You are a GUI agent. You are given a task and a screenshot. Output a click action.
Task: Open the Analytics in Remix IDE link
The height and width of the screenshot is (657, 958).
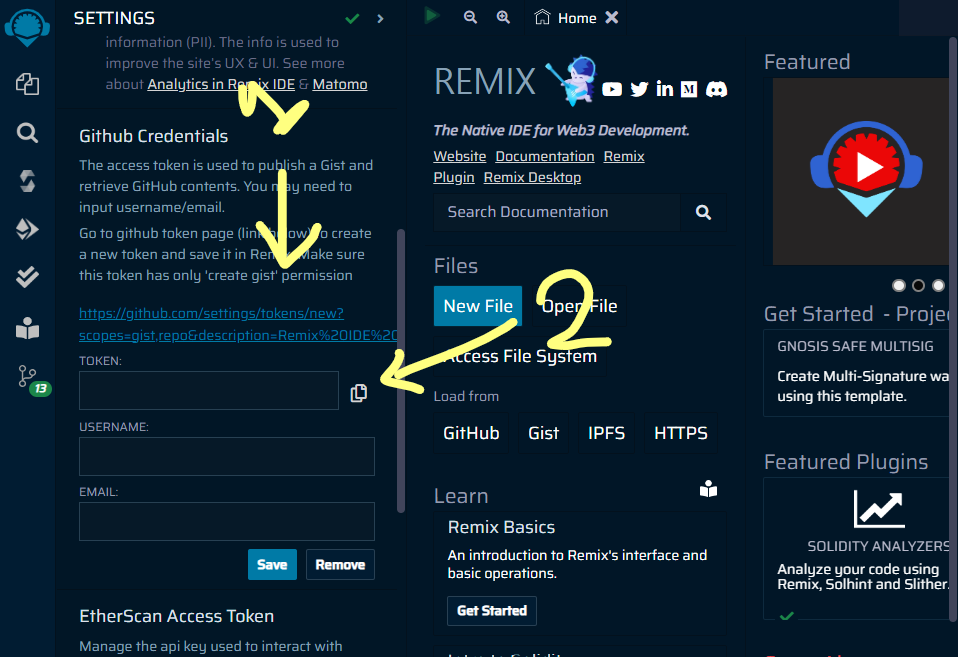click(221, 84)
